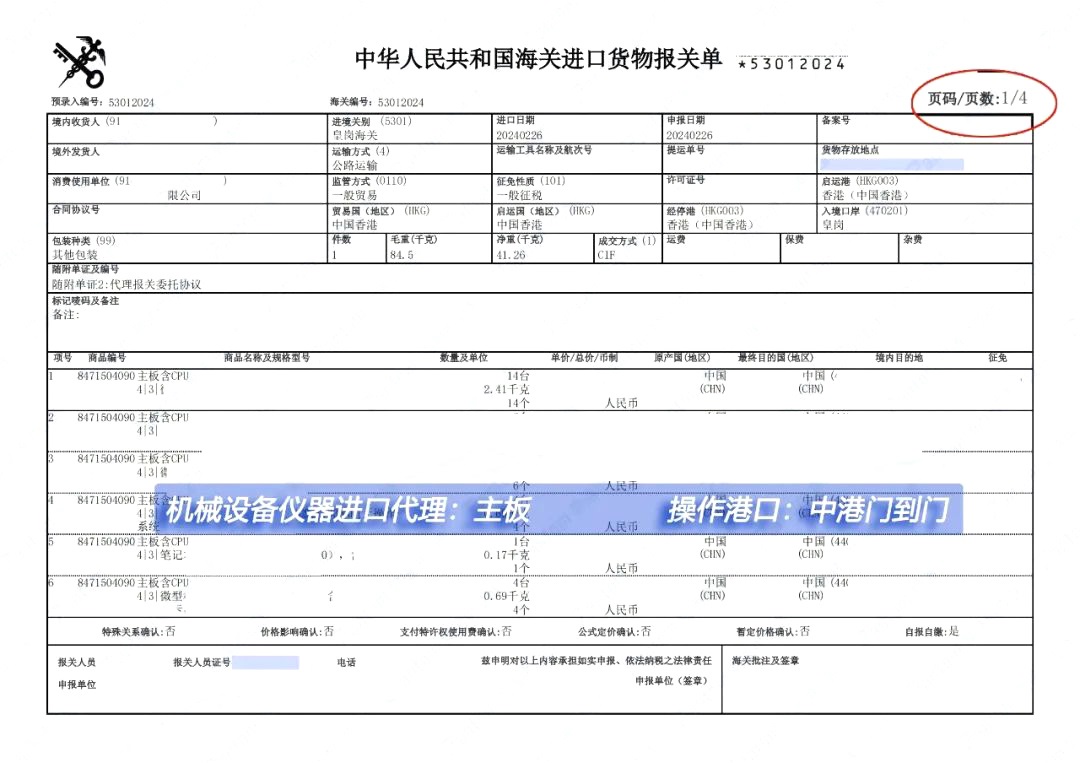Select 中国香港 under 启运国（地区）
This screenshot has width=1080, height=763.
(x=519, y=225)
